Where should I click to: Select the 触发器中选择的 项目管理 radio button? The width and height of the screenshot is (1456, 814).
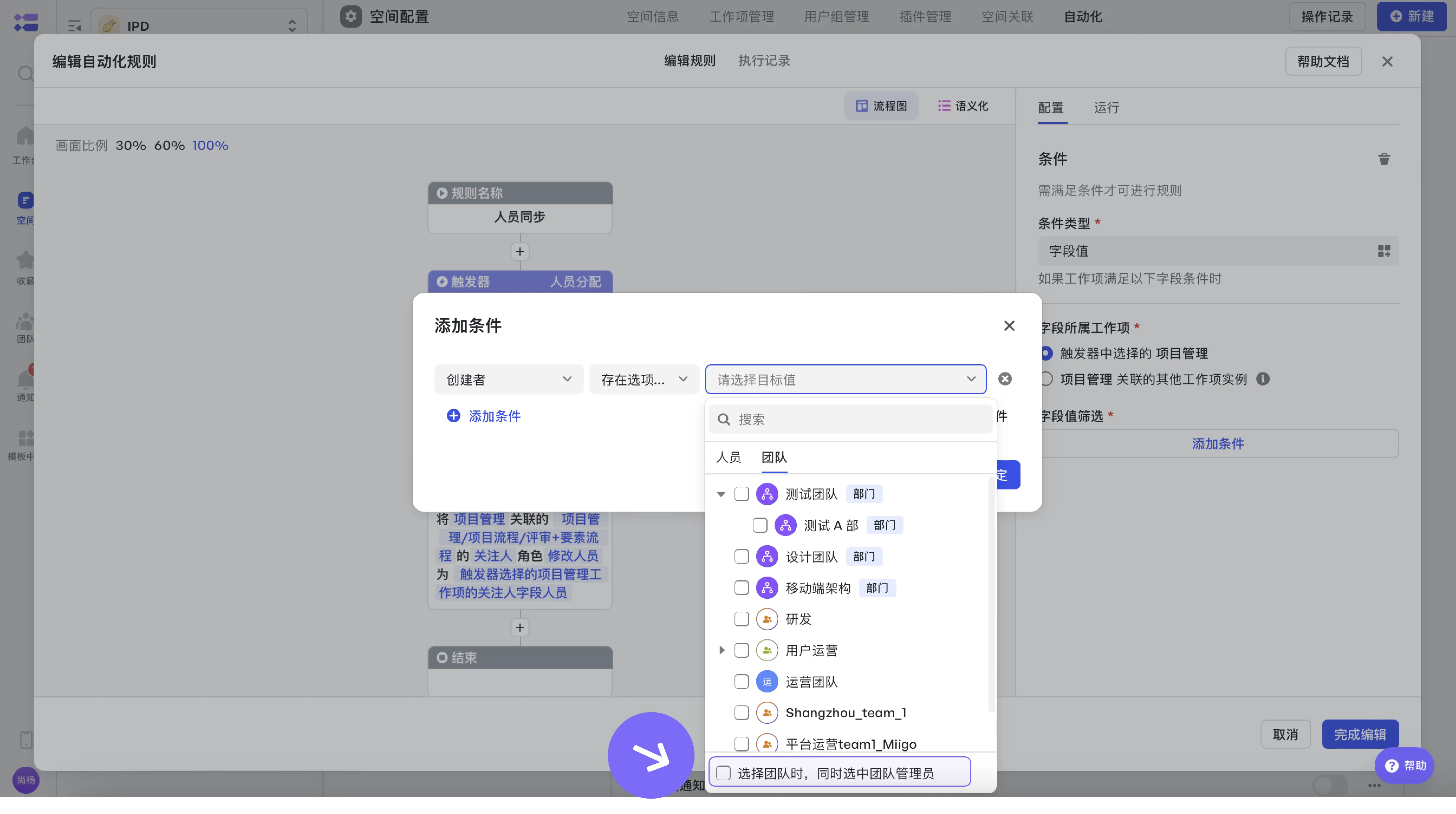coord(1046,354)
